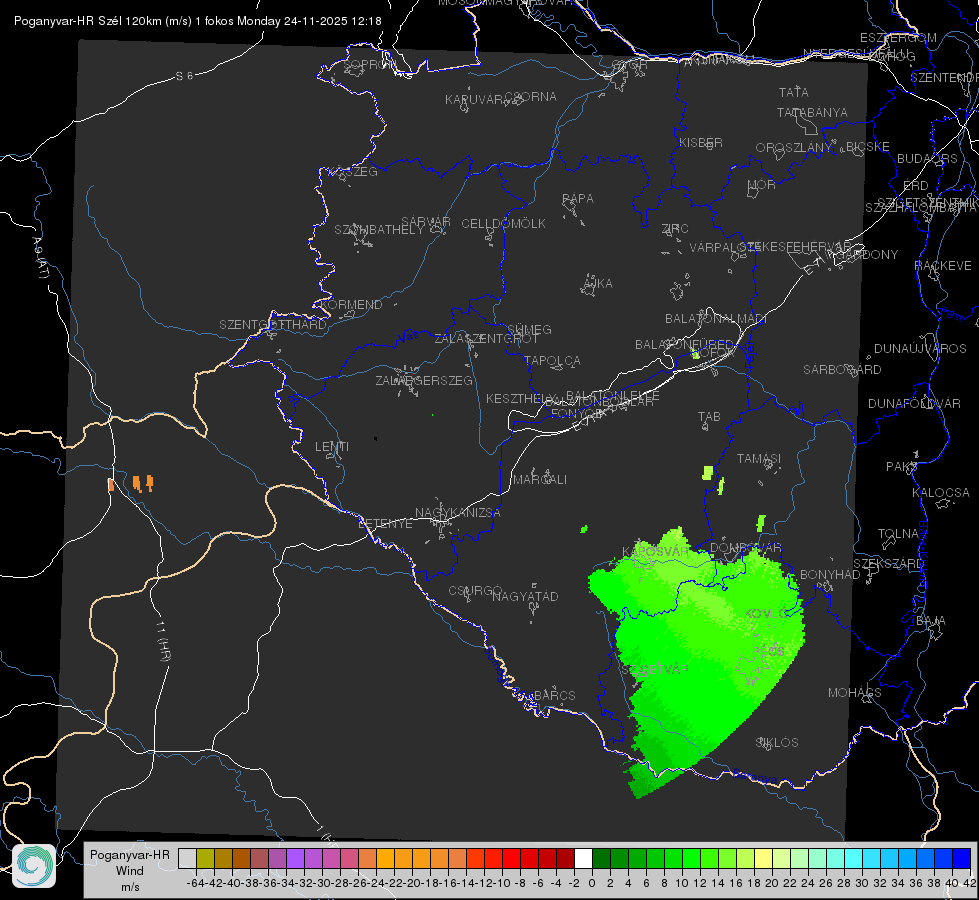The image size is (979, 900).
Task: Select the DOMBÓVÁR city label
Action: (745, 548)
